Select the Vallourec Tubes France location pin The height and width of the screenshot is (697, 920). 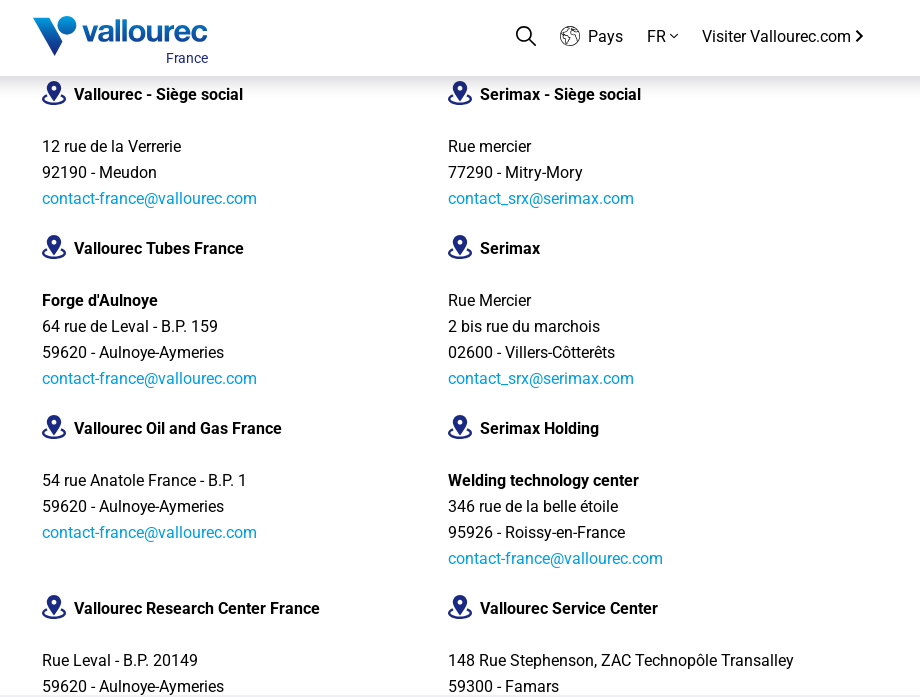pyautogui.click(x=54, y=248)
